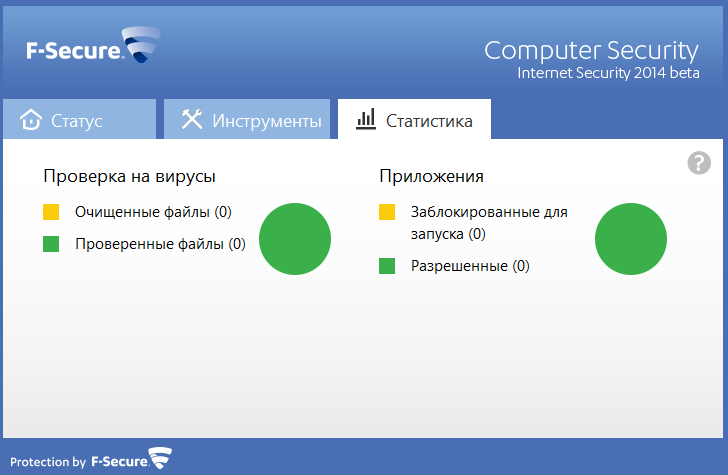Viewport: 728px width, 475px height.
Task: Click the Очищенные файлы (0) label
Action: point(153,212)
